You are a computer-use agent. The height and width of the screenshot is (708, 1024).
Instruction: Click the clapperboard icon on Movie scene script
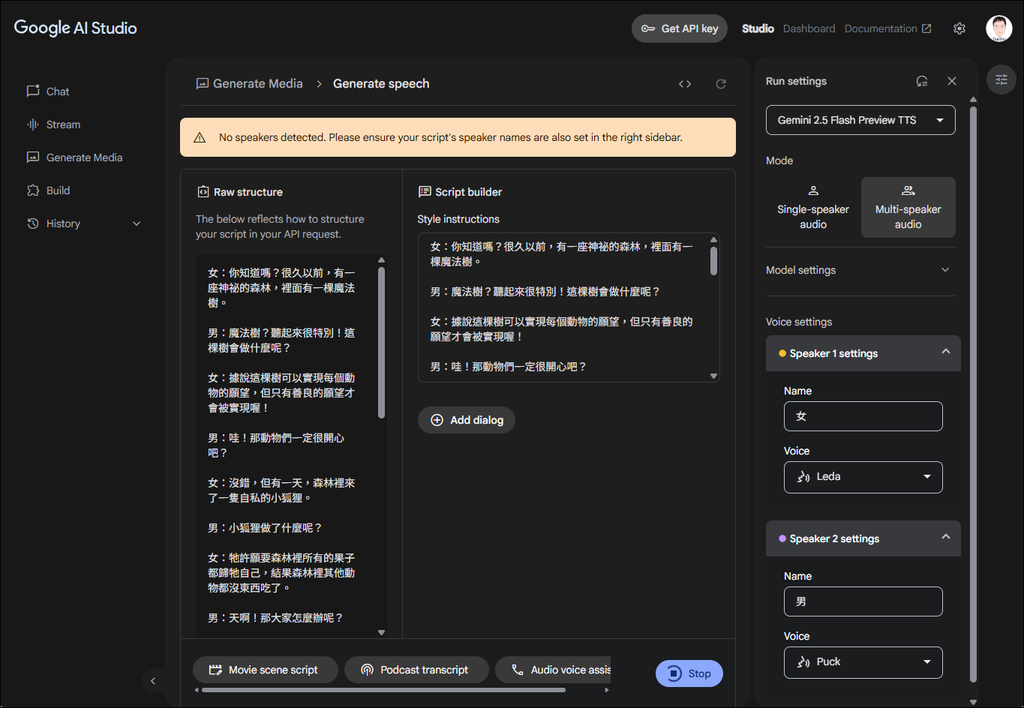click(215, 669)
